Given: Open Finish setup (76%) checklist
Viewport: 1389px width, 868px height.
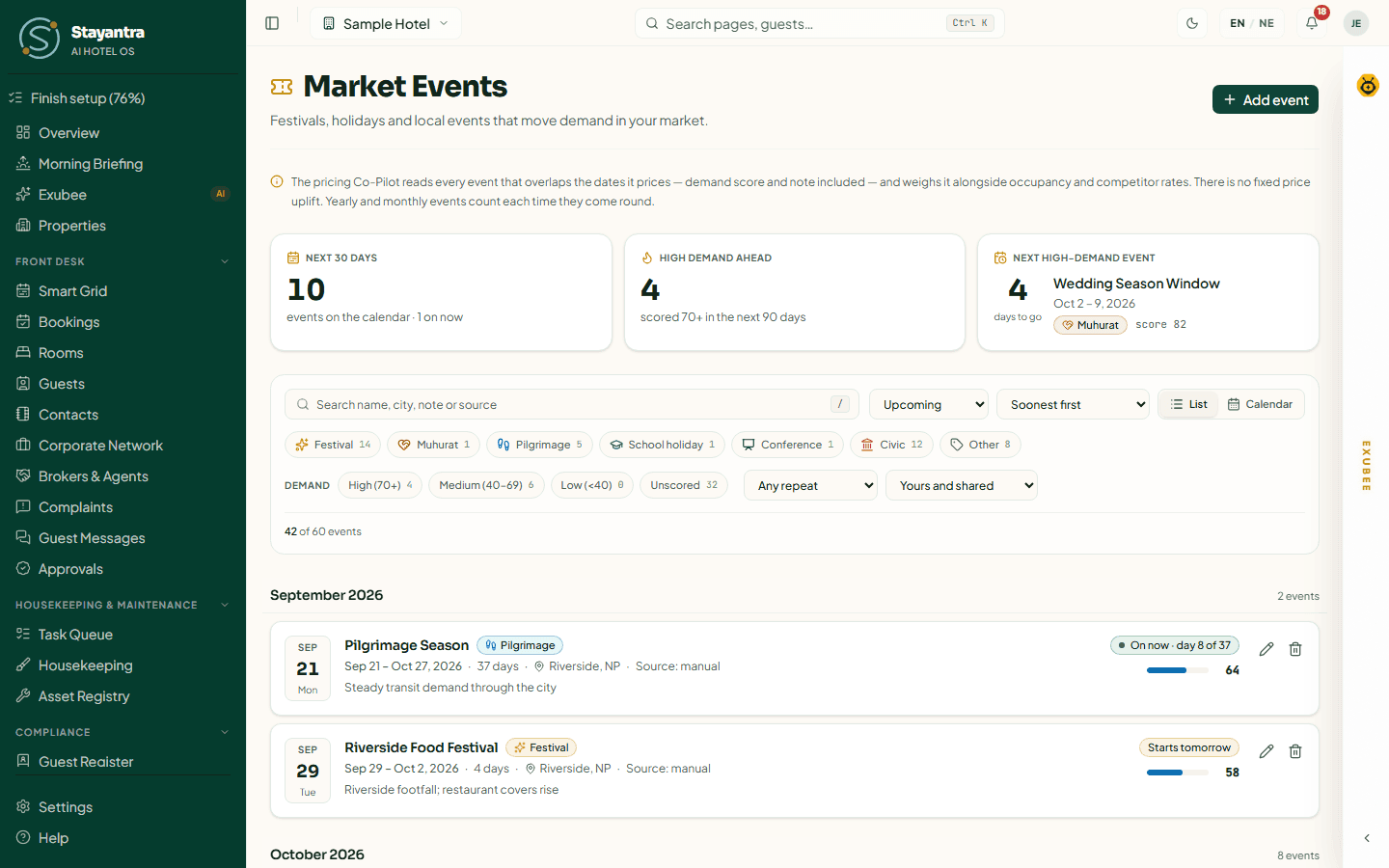Looking at the screenshot, I should click(x=123, y=98).
